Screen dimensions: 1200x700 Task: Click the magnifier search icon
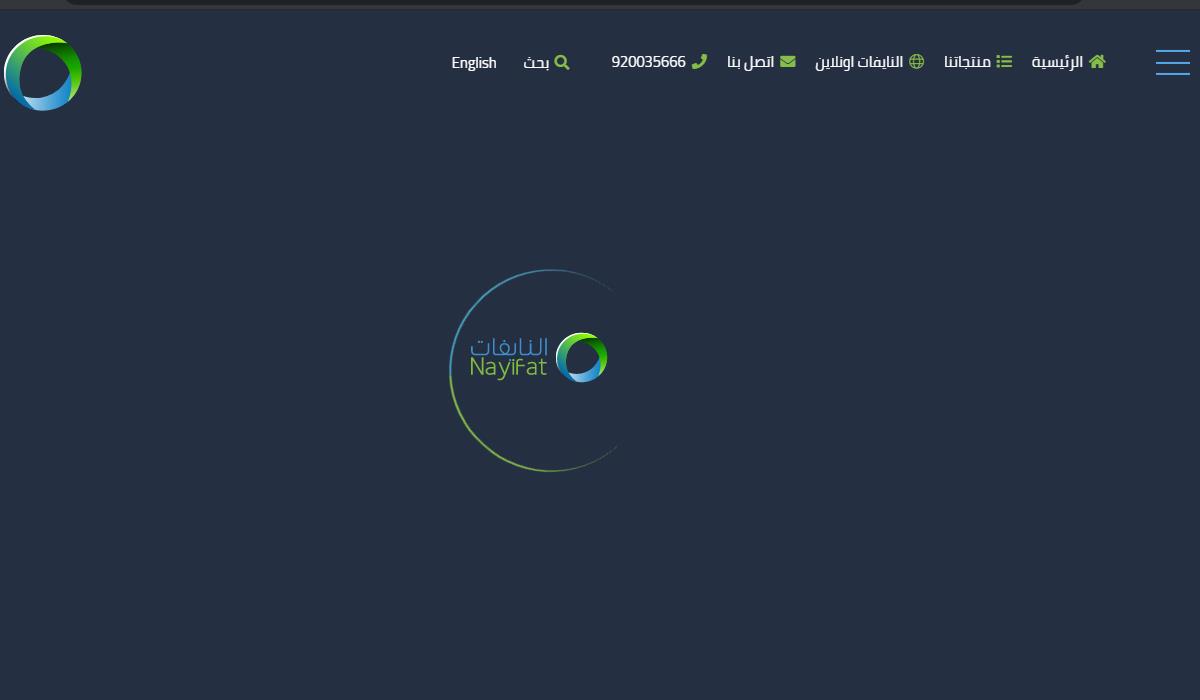[x=562, y=62]
